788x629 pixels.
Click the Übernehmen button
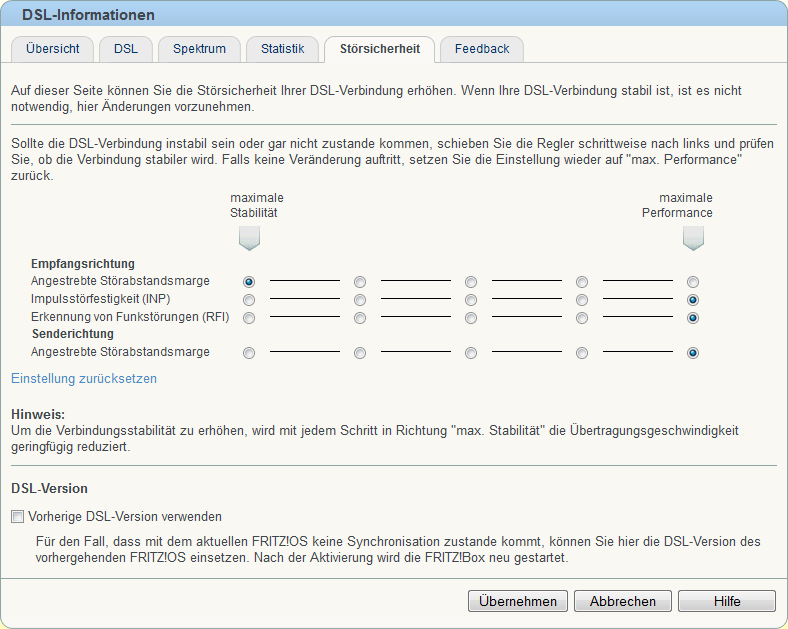(x=518, y=601)
